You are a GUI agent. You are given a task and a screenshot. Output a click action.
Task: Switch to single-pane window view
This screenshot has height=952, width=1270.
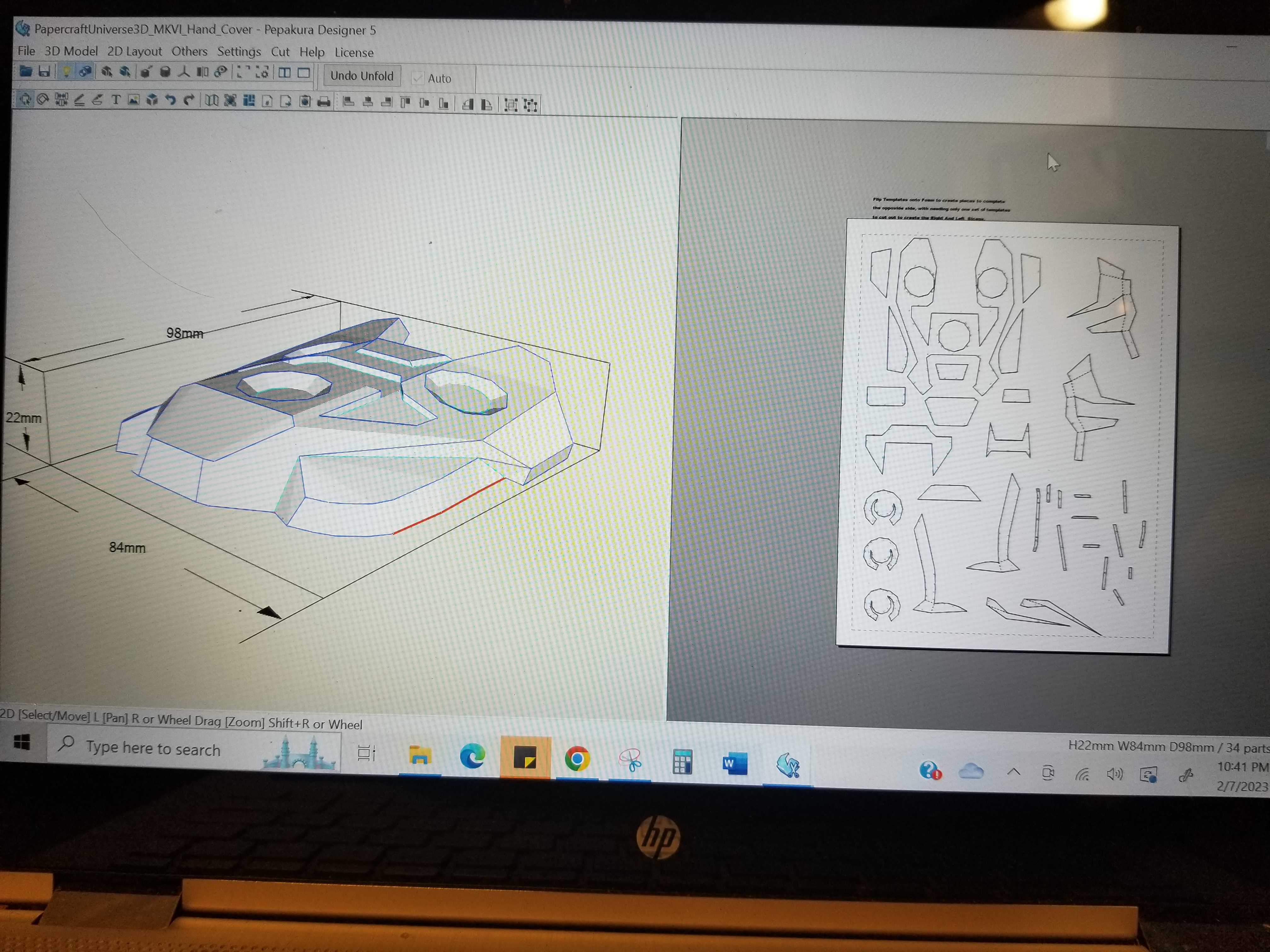click(x=304, y=73)
